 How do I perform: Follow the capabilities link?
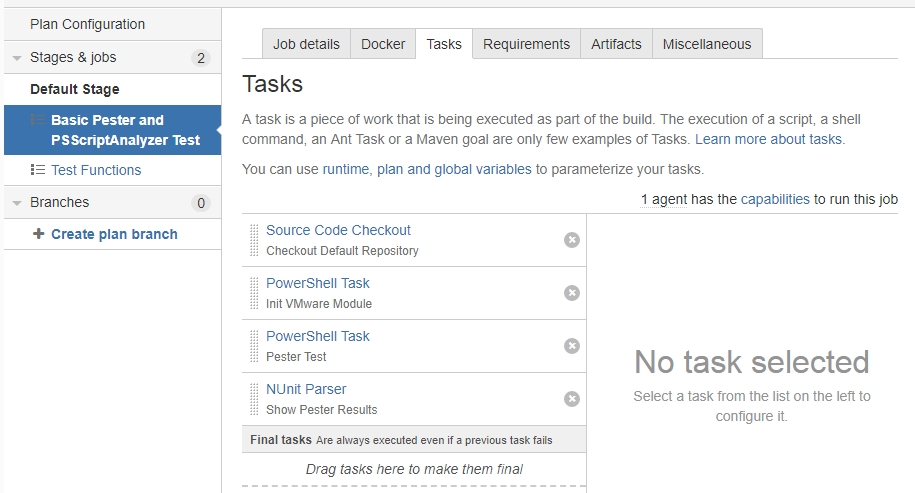pos(775,199)
